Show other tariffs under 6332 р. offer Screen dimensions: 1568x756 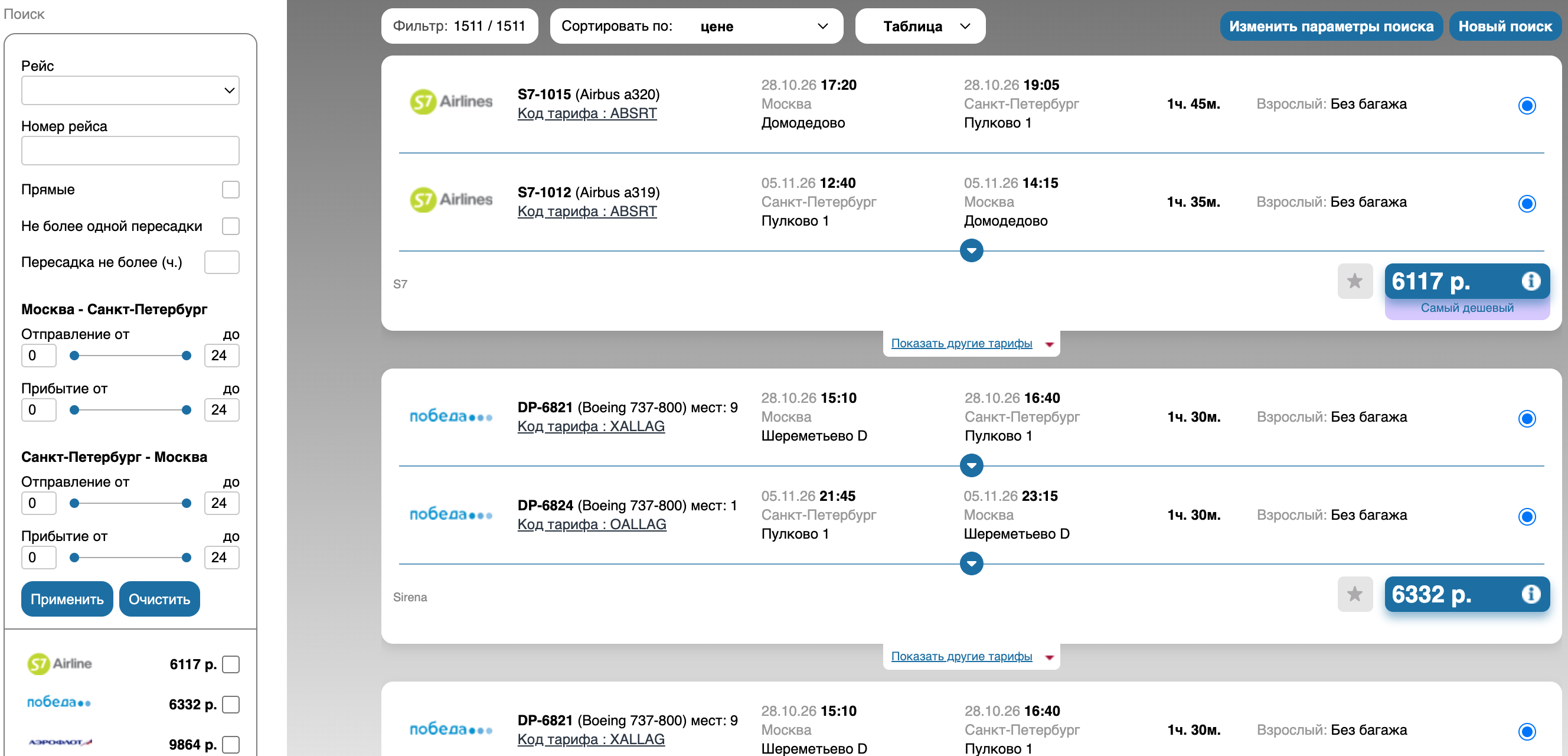pos(961,657)
